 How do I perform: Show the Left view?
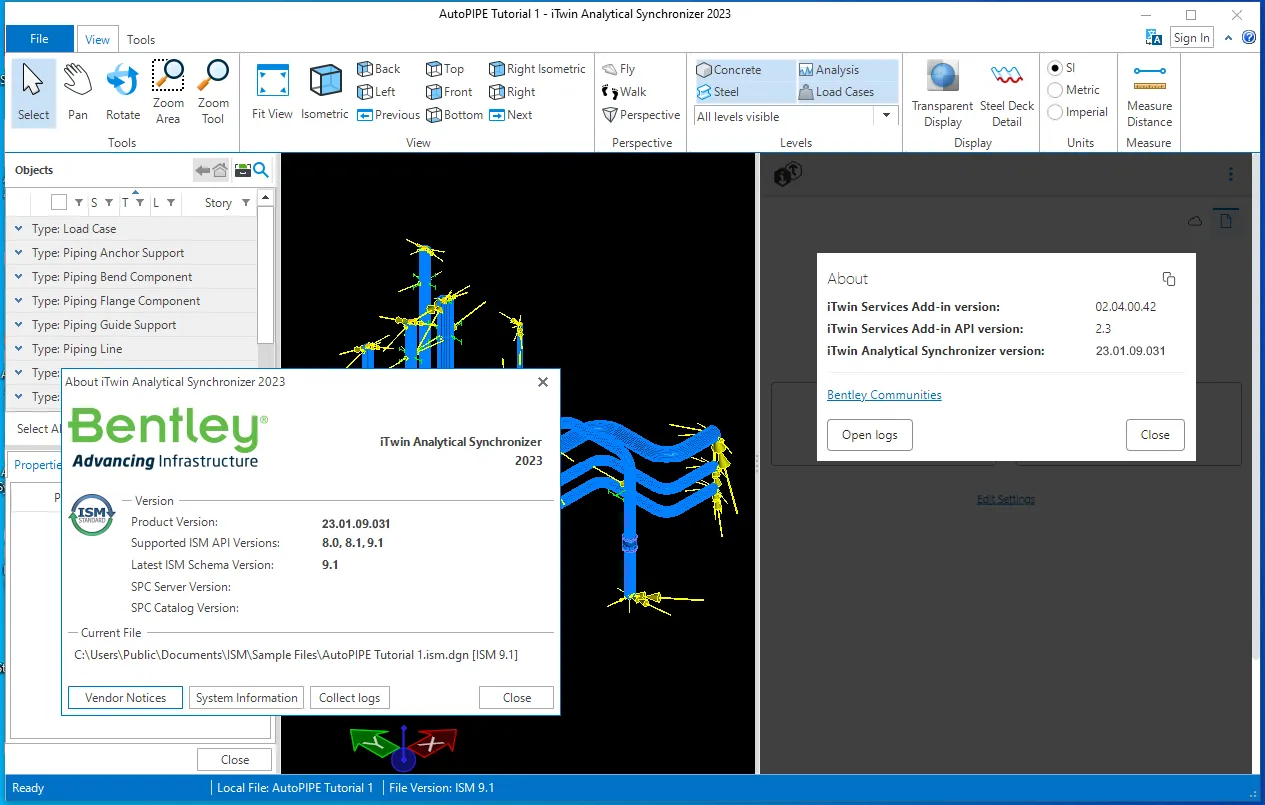point(377,92)
